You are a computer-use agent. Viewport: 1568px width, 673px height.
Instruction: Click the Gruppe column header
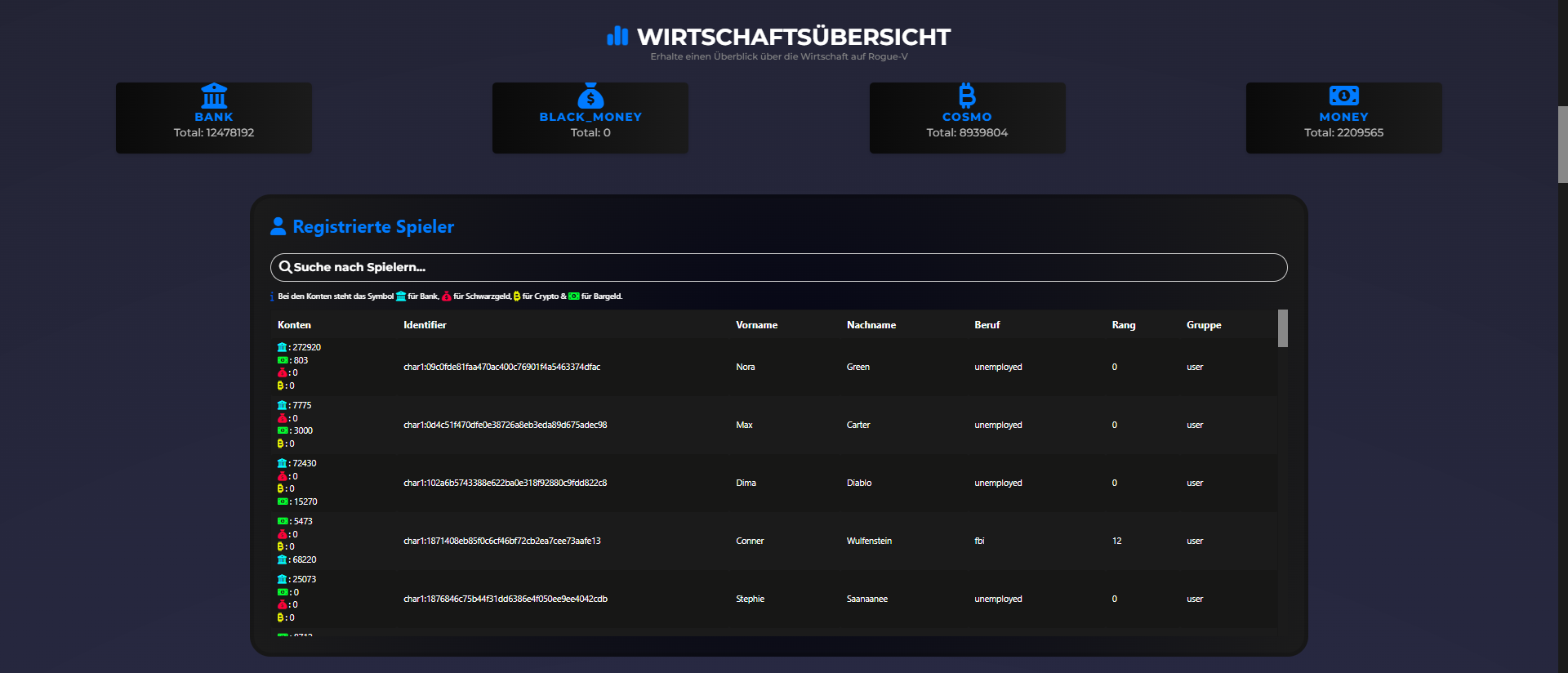click(1204, 325)
